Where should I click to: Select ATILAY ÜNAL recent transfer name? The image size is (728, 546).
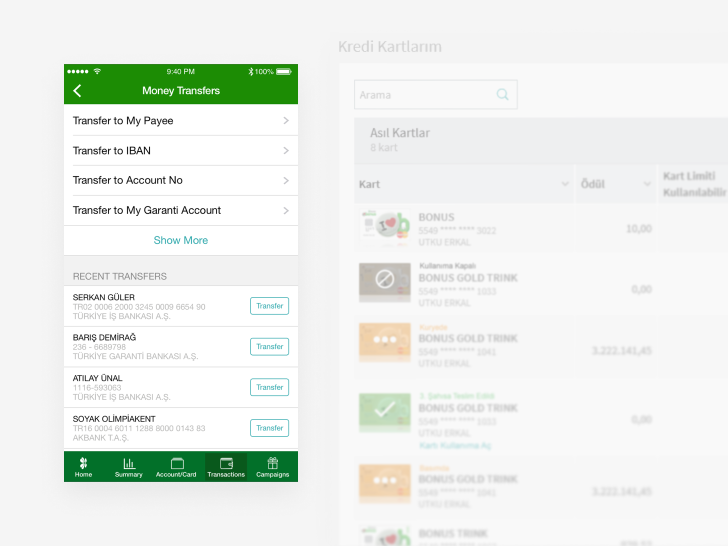(x=98, y=378)
